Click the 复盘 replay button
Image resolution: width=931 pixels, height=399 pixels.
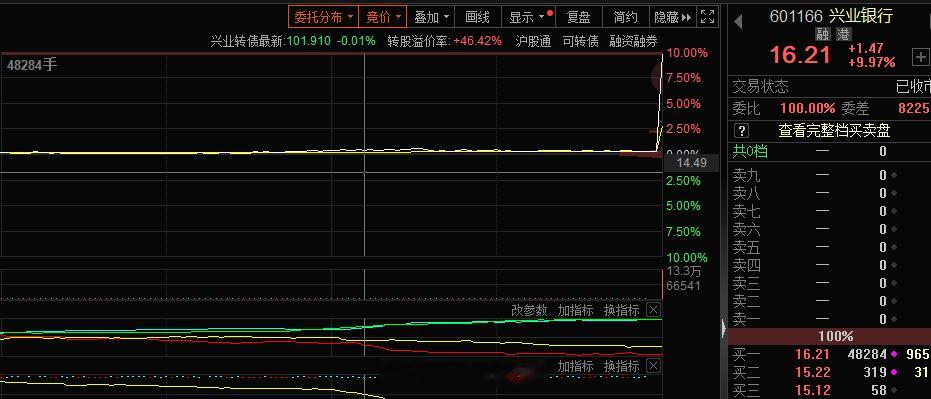[x=578, y=17]
